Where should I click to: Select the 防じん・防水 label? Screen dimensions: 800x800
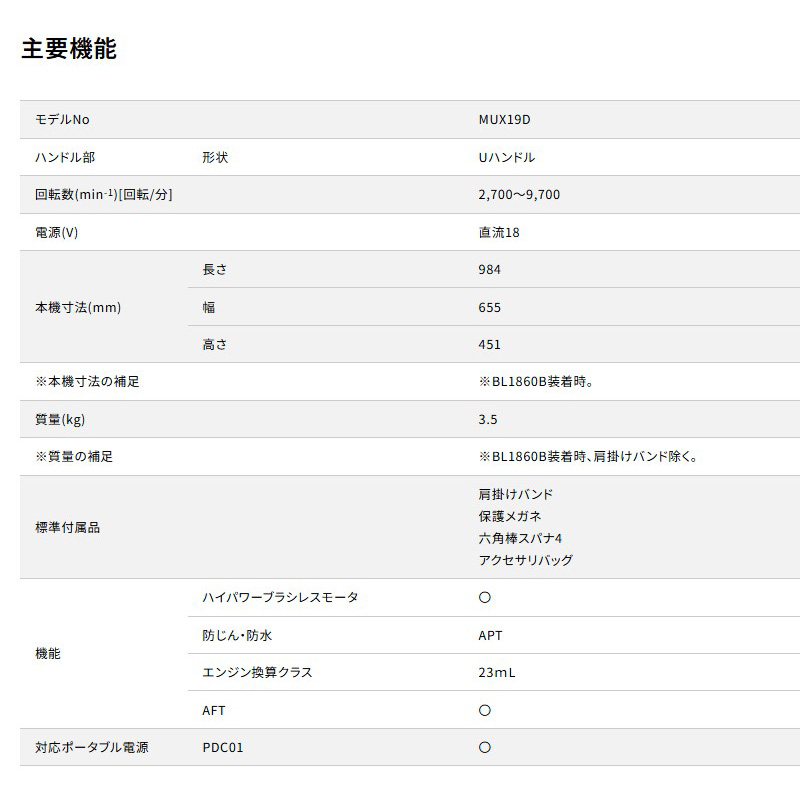(x=237, y=635)
